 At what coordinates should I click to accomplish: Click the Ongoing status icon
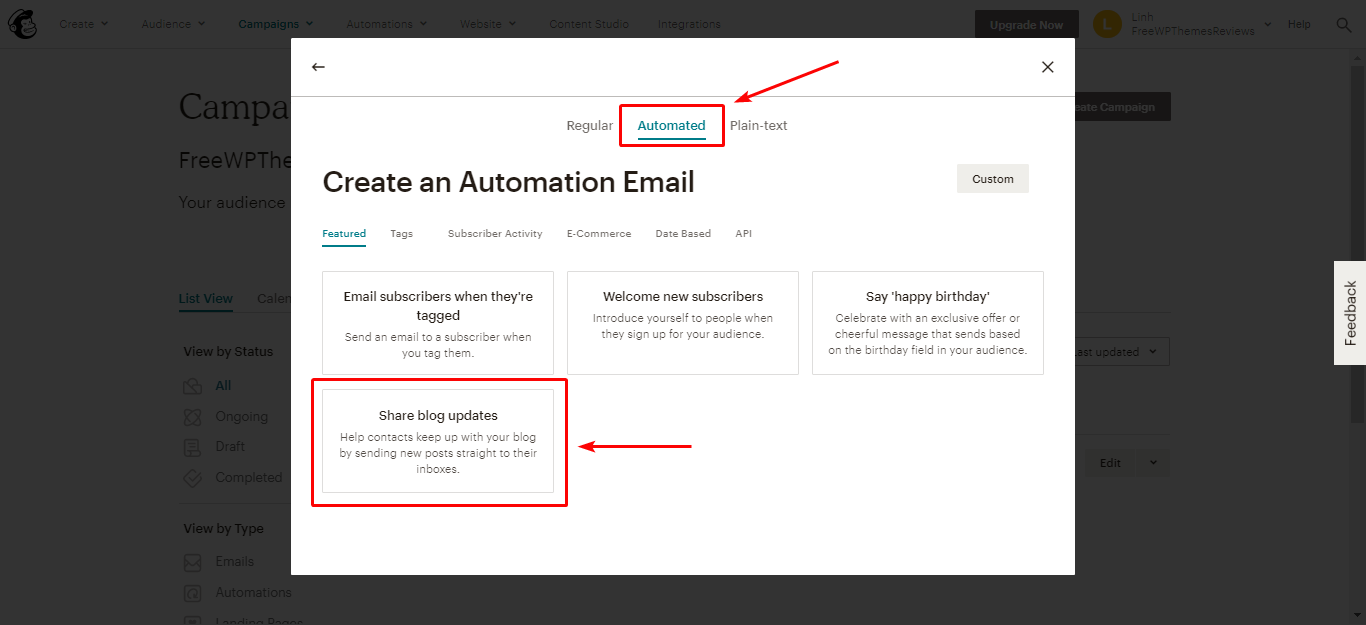(193, 417)
